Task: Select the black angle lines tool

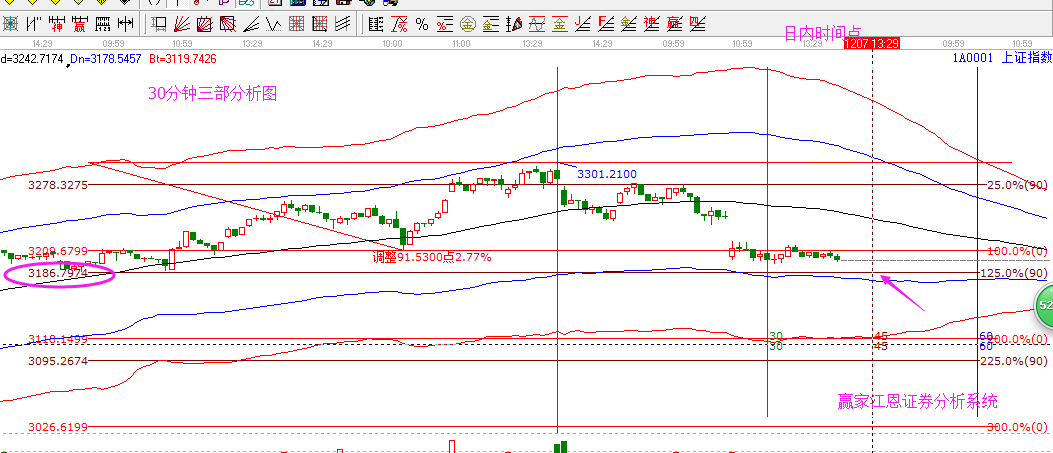Action: 250,25
